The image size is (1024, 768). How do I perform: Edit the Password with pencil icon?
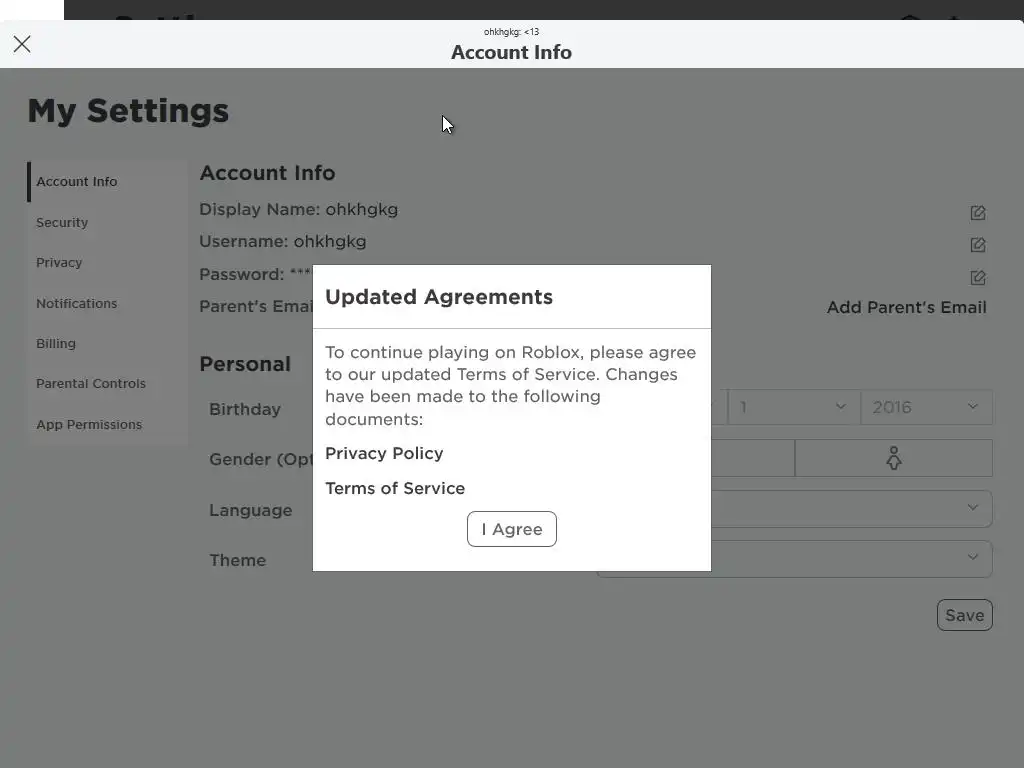(x=978, y=278)
